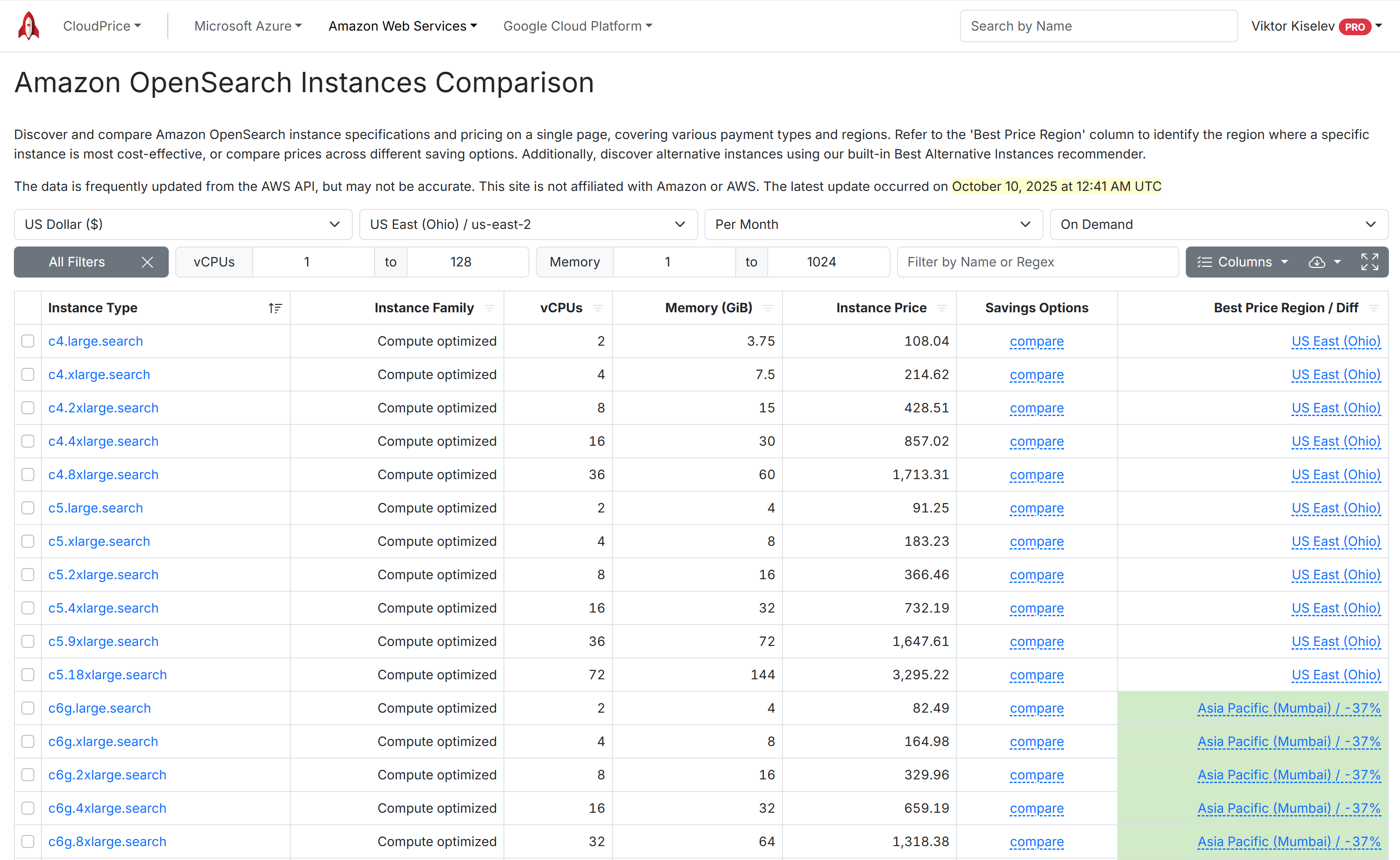Expand the US East (Ohio) region dropdown

(x=528, y=225)
